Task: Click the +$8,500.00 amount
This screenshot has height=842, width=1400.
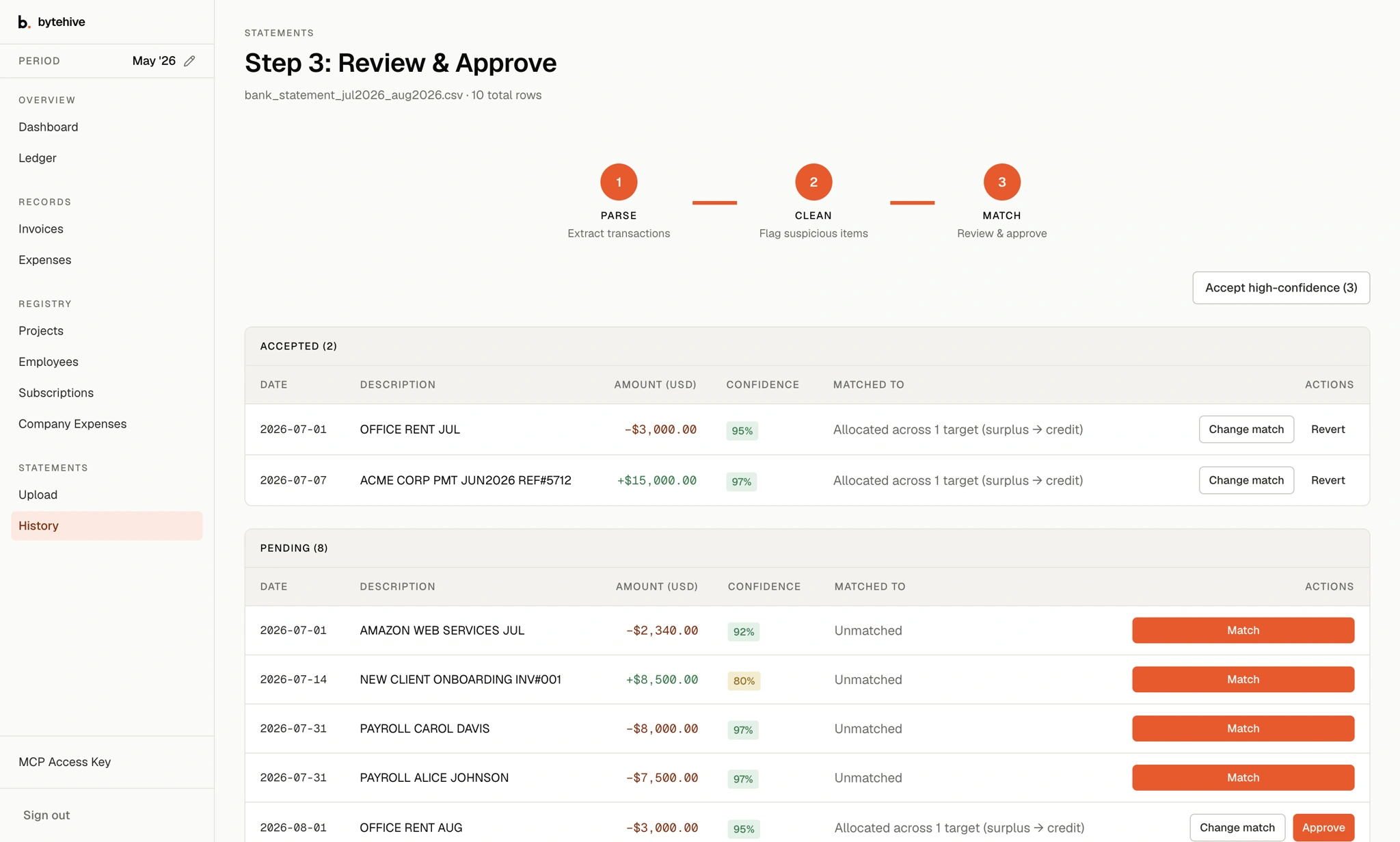Action: [662, 680]
